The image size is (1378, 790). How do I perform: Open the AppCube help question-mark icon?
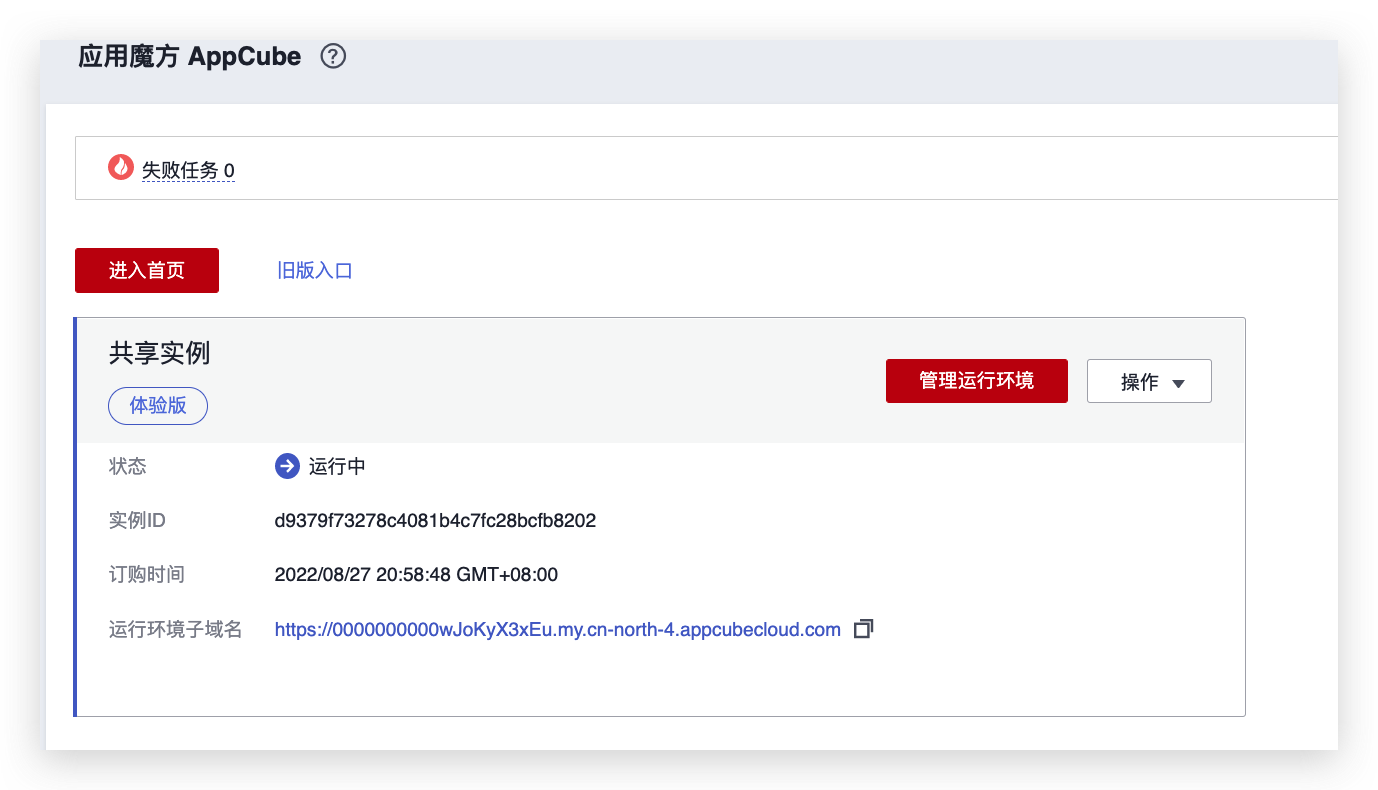[x=333, y=57]
